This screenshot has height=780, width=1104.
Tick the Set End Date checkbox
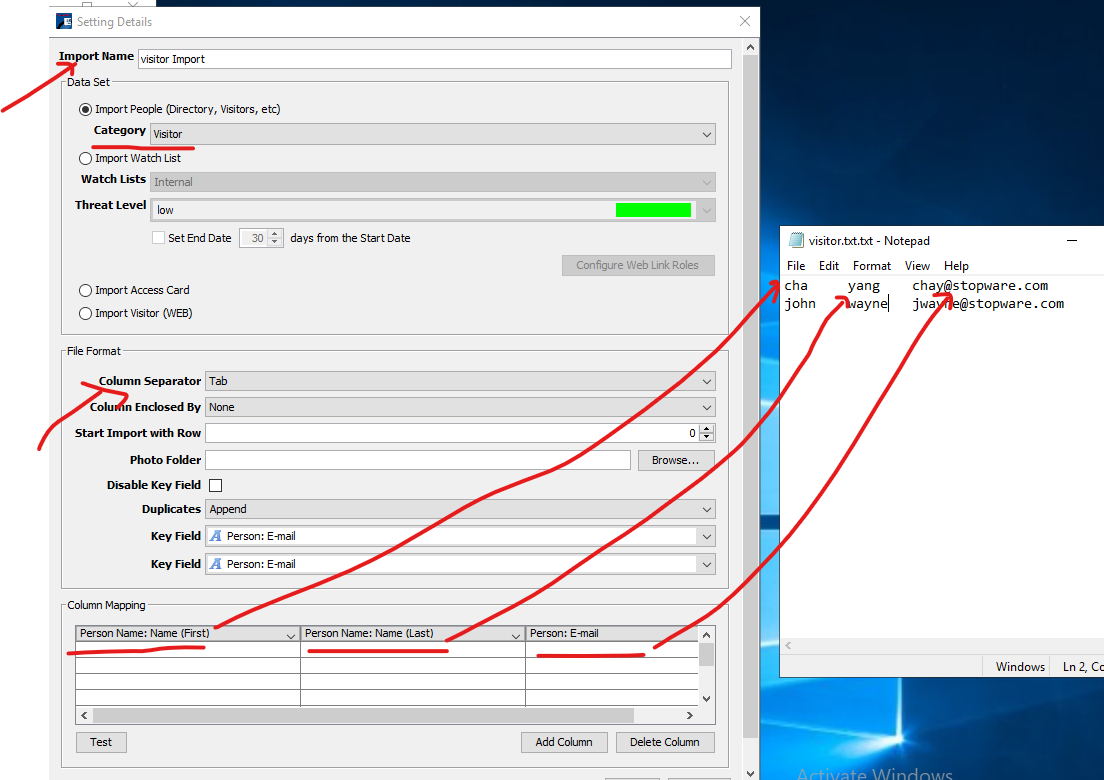158,238
